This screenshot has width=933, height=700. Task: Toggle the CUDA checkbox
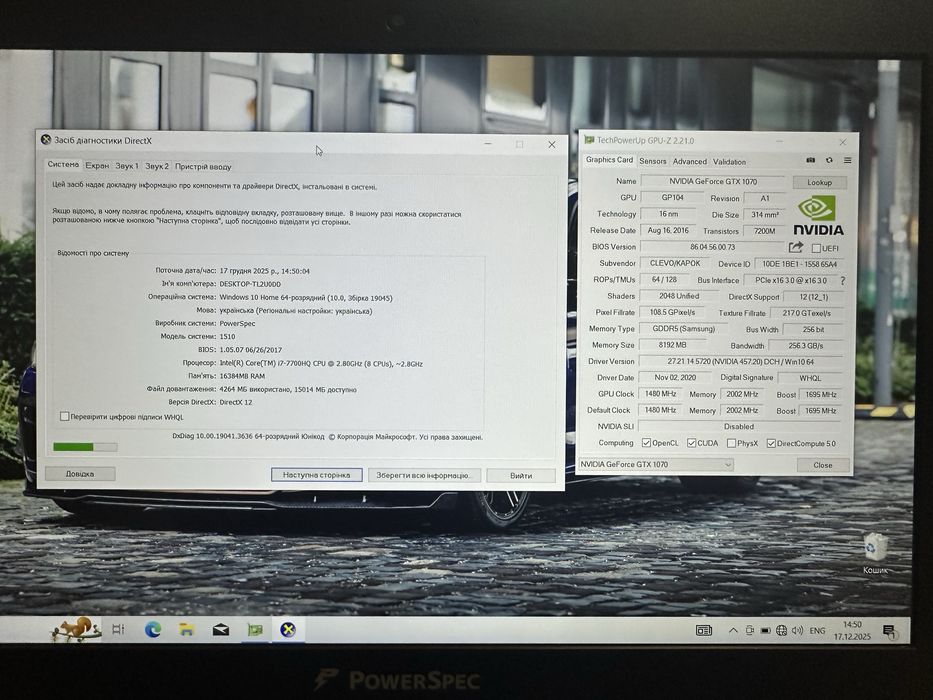click(691, 443)
